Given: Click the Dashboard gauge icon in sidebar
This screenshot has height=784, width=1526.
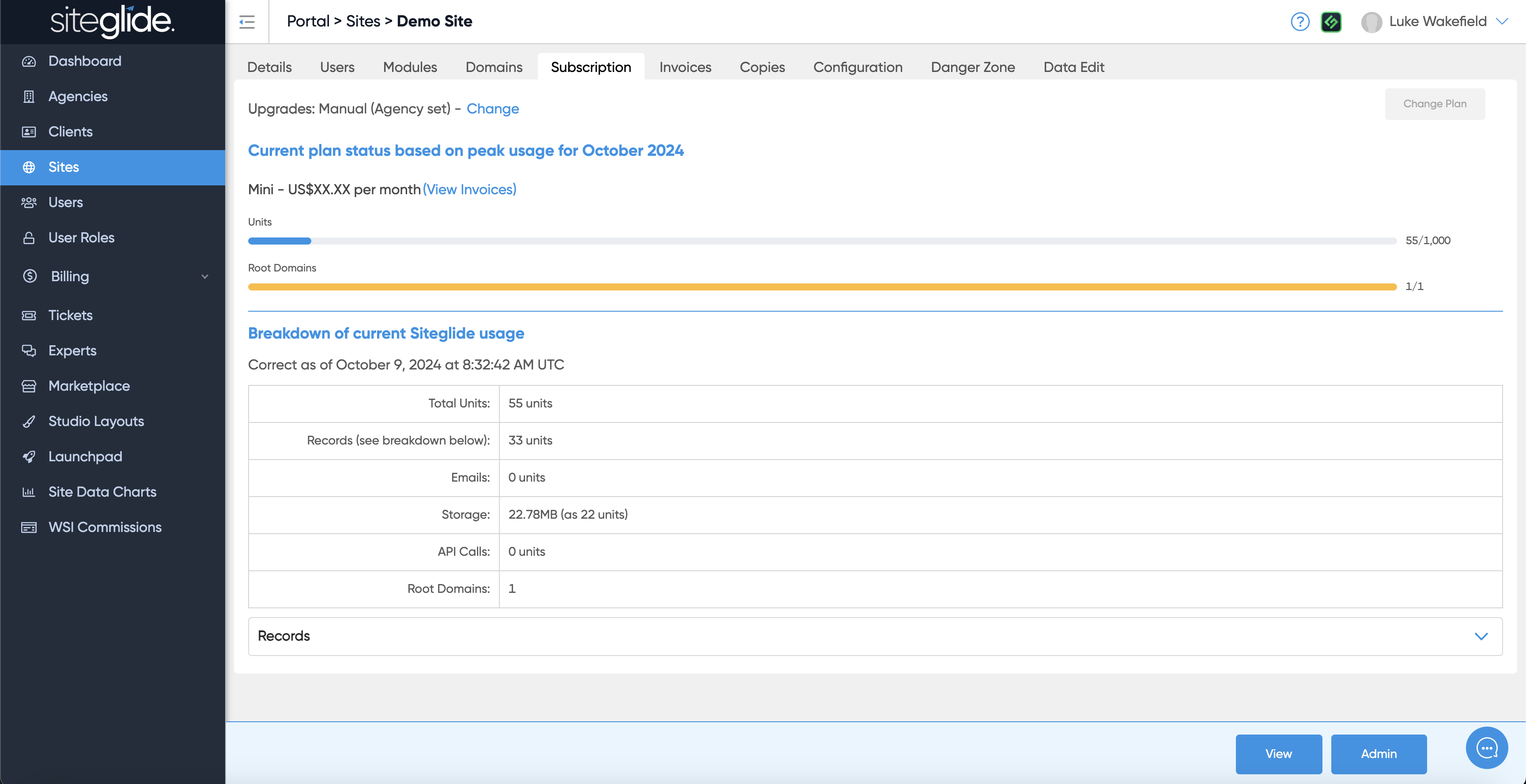Looking at the screenshot, I should [28, 62].
